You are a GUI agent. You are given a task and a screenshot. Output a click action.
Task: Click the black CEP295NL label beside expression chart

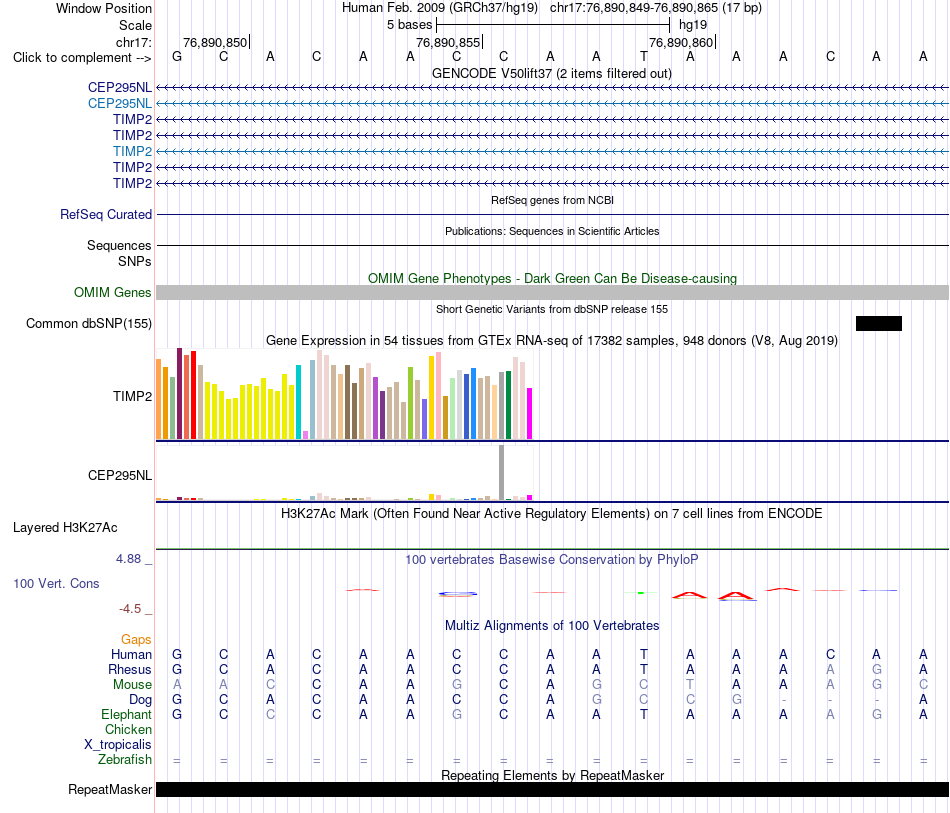[119, 476]
